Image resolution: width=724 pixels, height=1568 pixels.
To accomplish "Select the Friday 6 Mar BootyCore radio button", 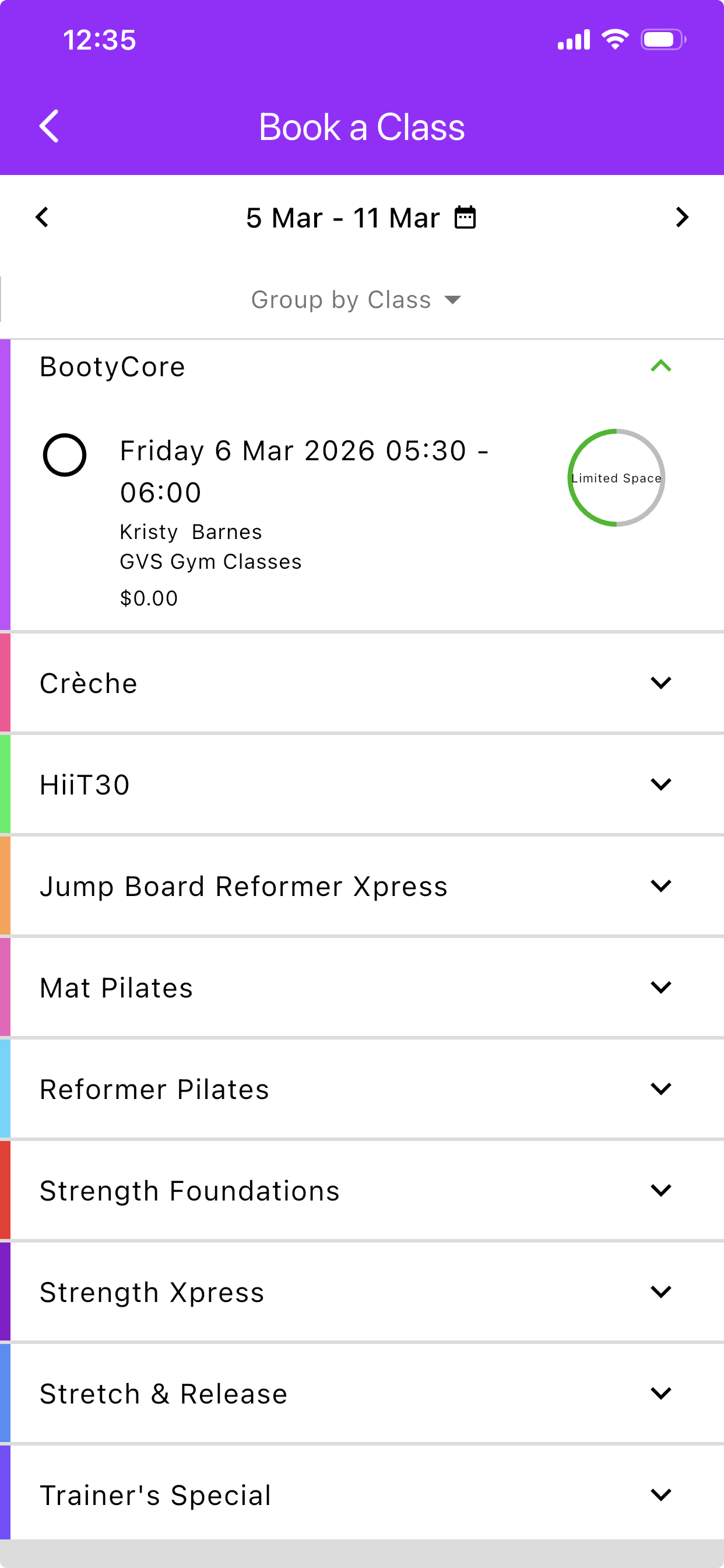I will pyautogui.click(x=65, y=456).
